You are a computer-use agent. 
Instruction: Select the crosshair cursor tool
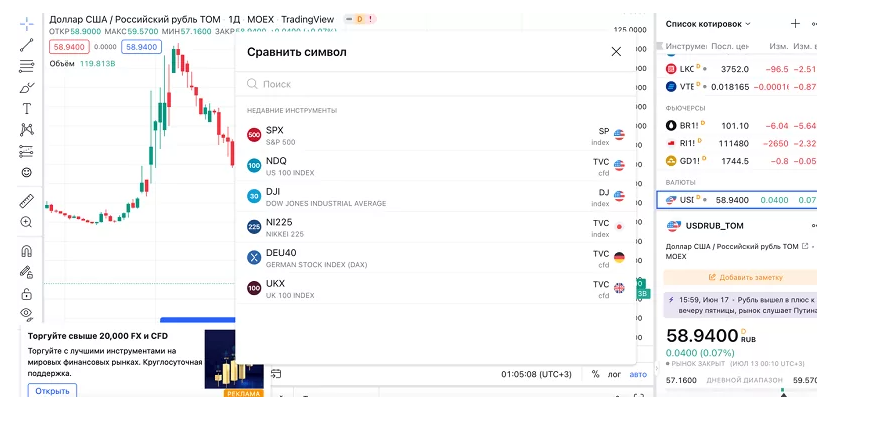[x=26, y=24]
